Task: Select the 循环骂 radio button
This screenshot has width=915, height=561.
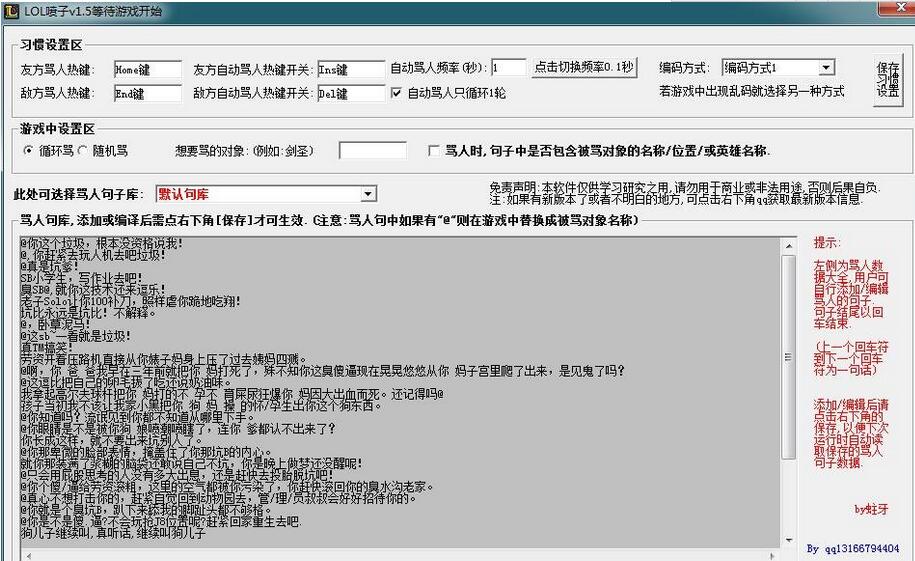Action: 29,151
